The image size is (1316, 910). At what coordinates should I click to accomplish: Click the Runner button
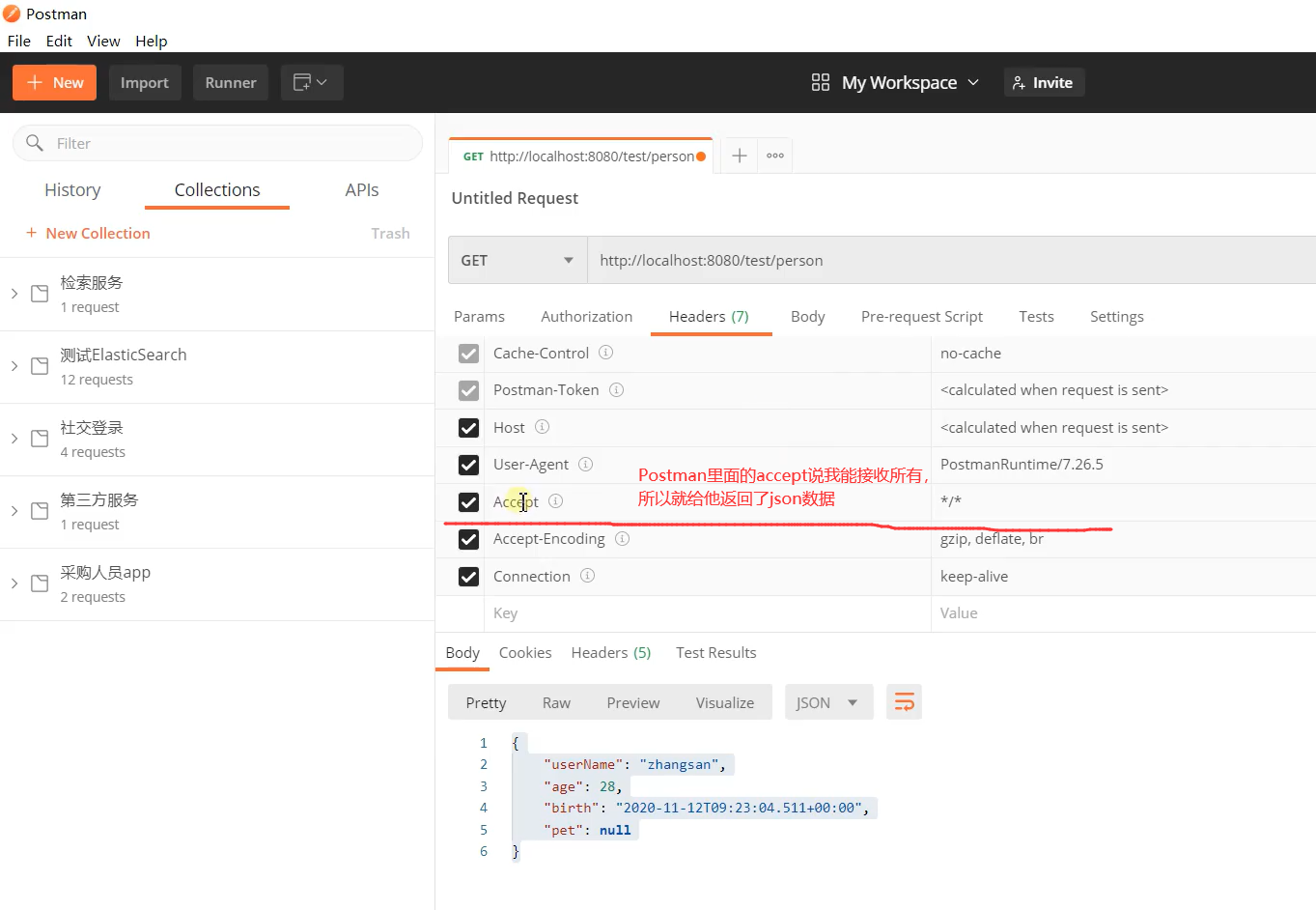pos(231,82)
